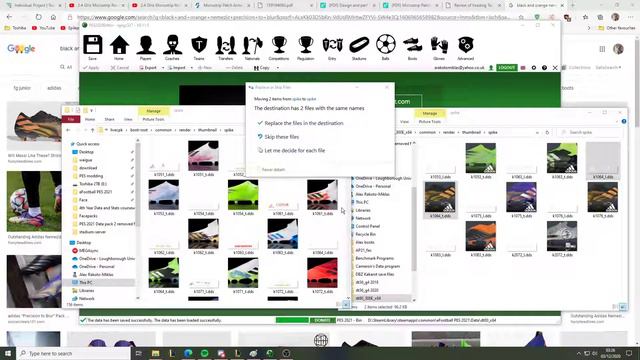Open the Entry shields icon
This screenshot has width=640, height=360.
[332, 44]
